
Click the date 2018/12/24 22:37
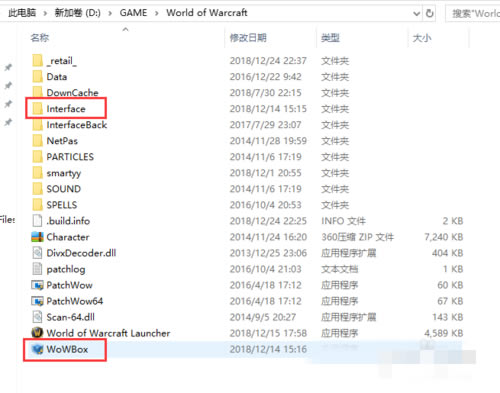pyautogui.click(x=268, y=61)
